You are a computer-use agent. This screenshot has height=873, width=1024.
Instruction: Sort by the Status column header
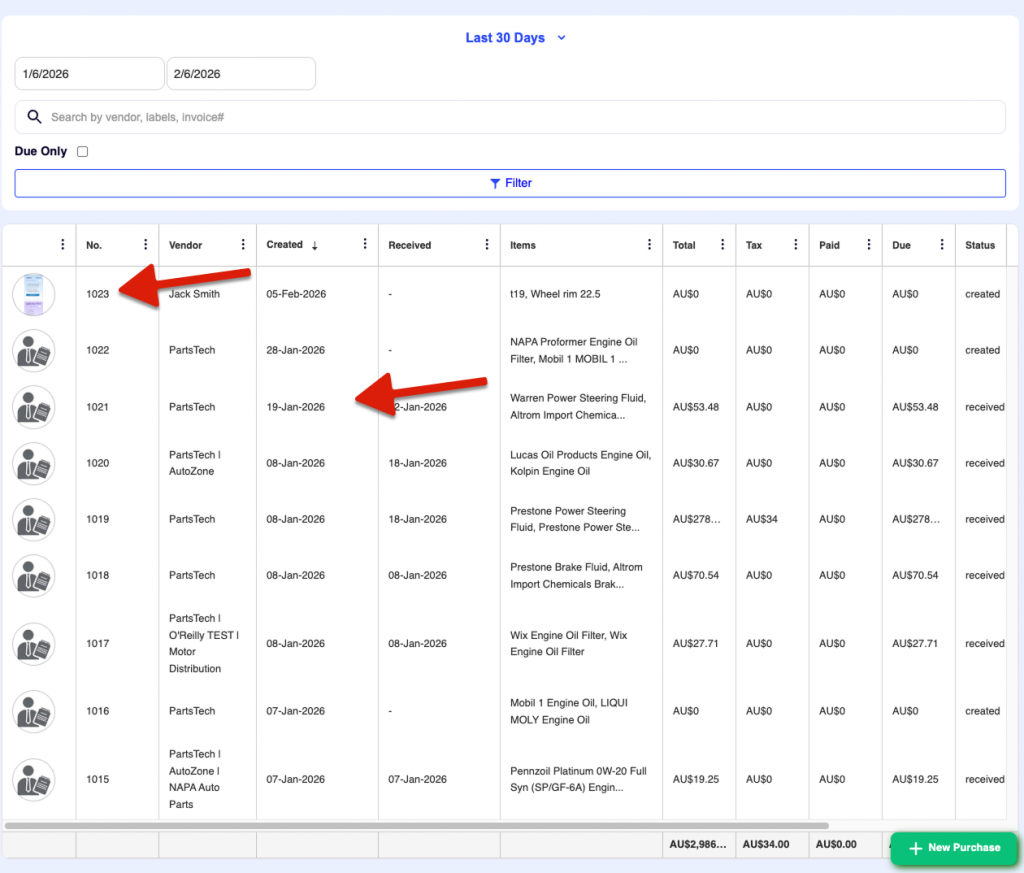(980, 245)
